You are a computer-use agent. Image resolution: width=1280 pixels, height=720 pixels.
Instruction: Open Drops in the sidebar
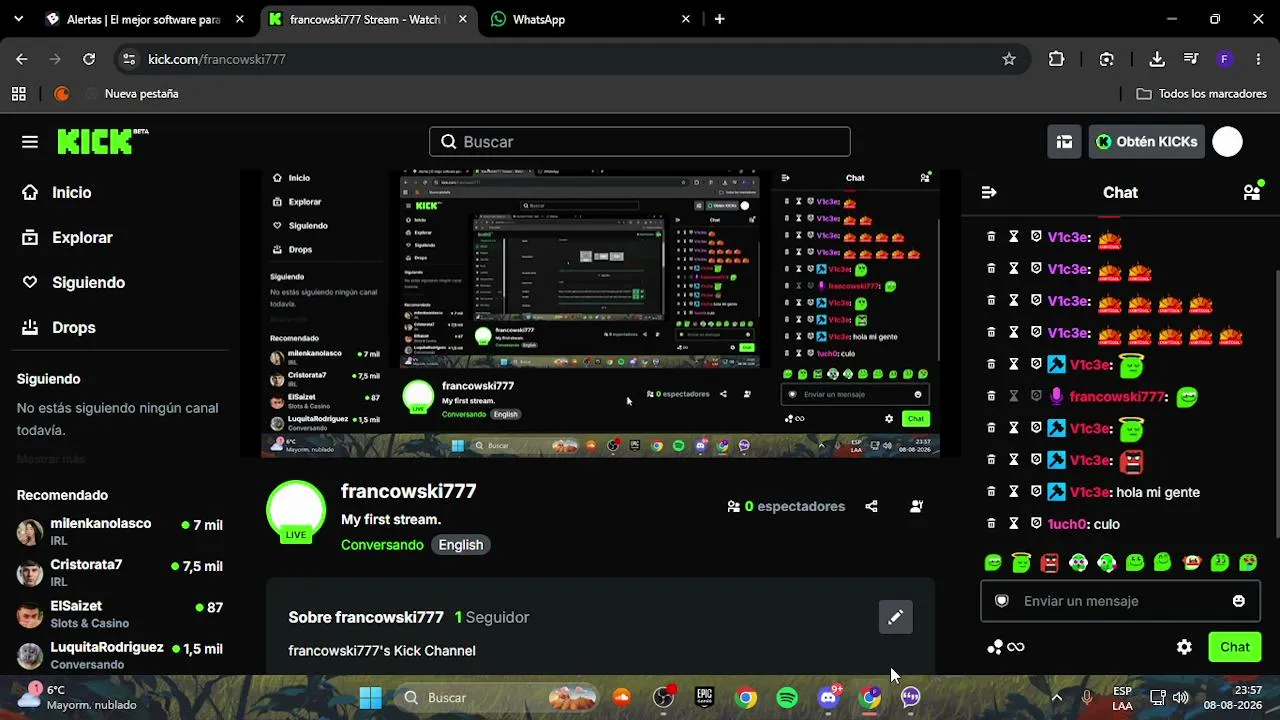59,327
